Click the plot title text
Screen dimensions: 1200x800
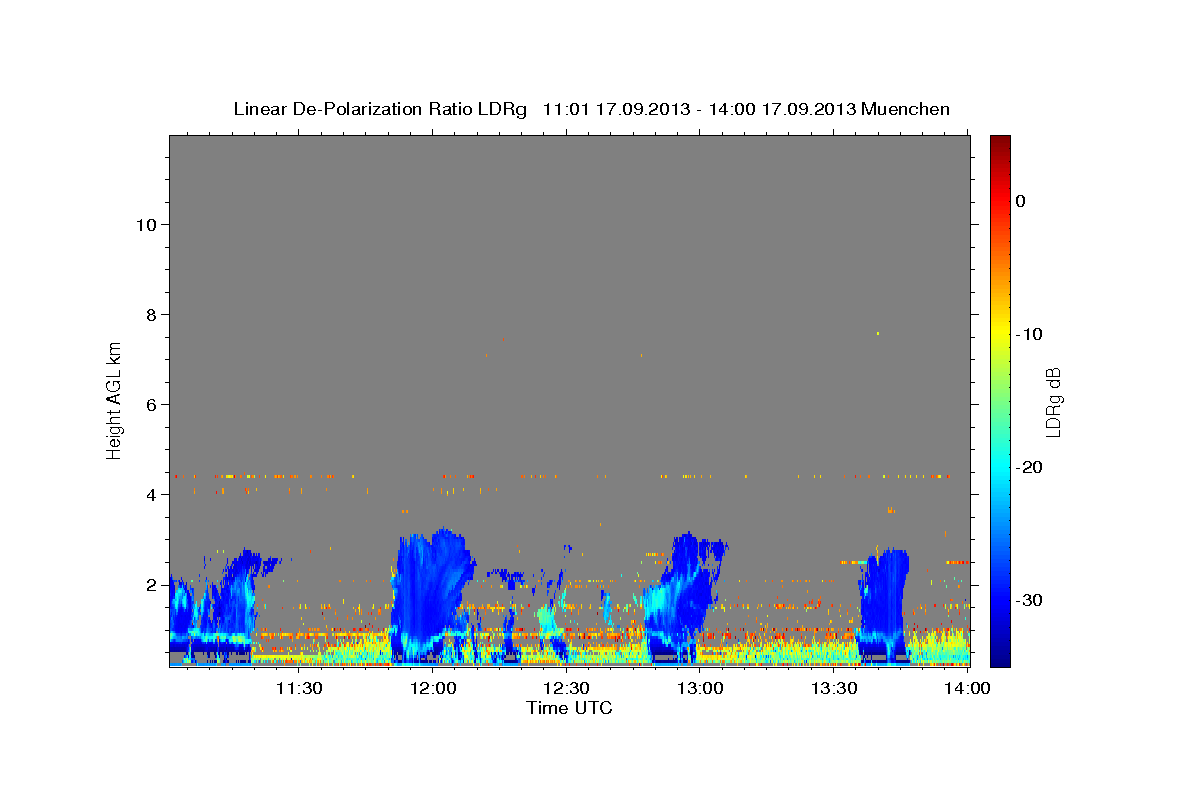click(591, 109)
